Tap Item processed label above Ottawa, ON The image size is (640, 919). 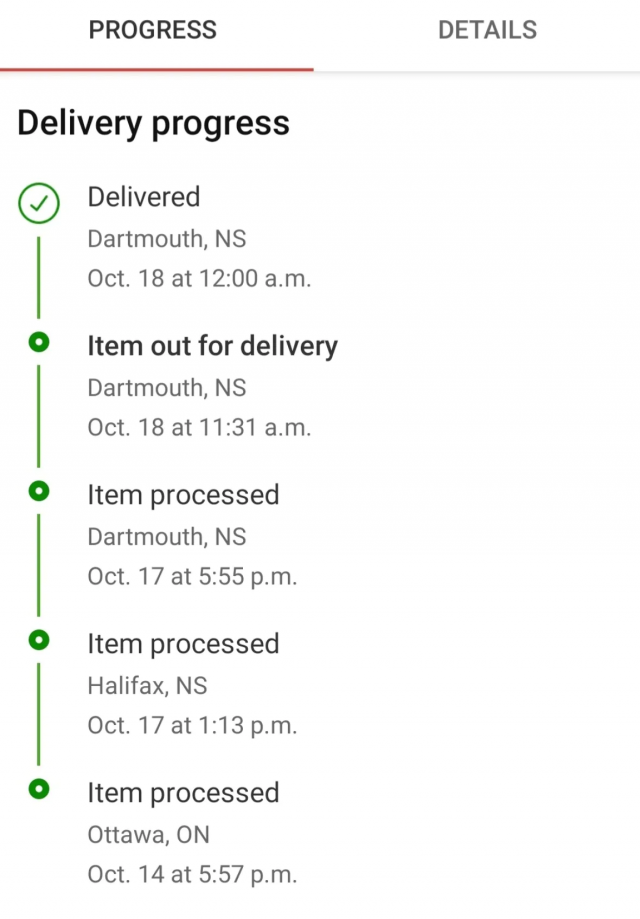coord(183,793)
